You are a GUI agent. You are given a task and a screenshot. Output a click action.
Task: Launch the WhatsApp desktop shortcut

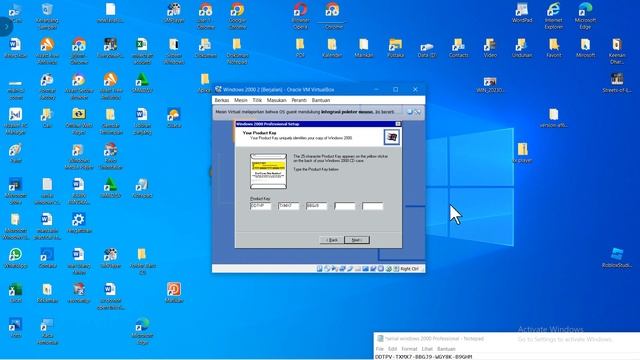tap(16, 258)
